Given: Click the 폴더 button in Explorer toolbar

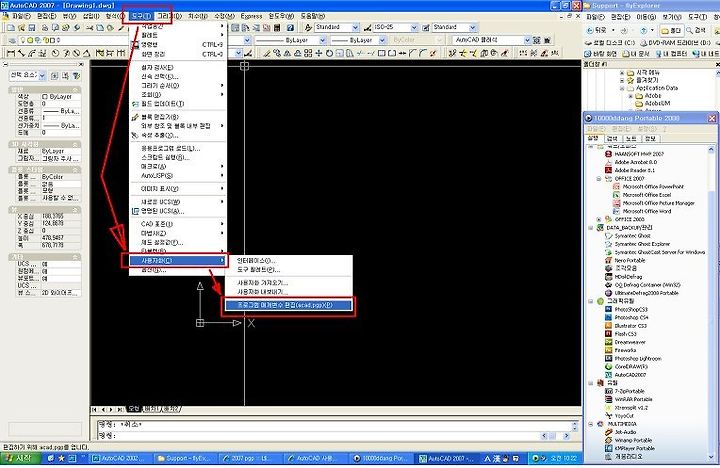Looking at the screenshot, I should [671, 30].
